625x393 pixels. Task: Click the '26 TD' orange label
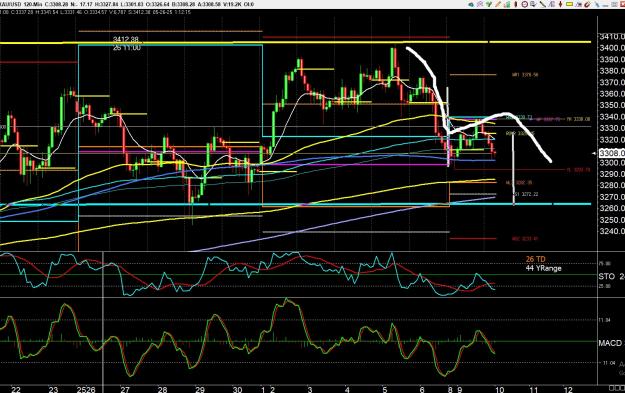(535, 259)
